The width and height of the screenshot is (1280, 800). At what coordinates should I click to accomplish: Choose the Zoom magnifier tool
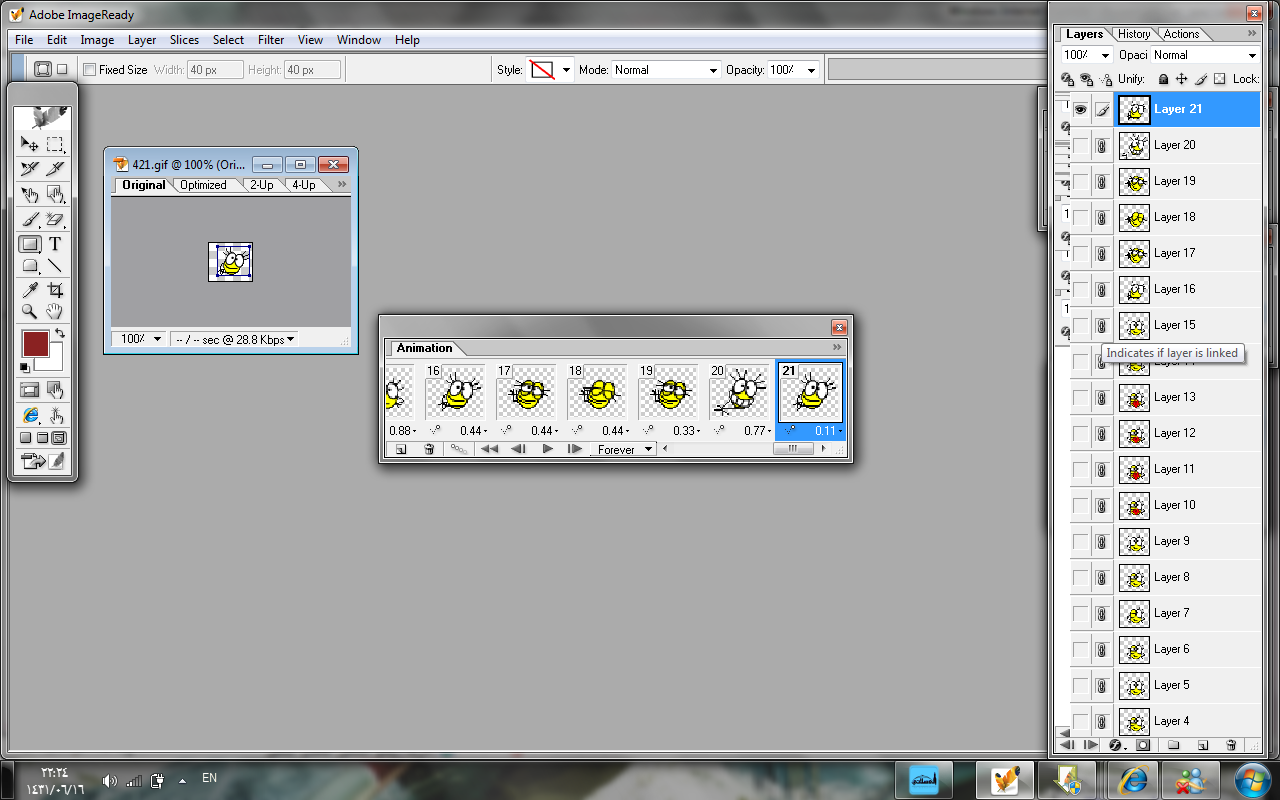pos(30,312)
